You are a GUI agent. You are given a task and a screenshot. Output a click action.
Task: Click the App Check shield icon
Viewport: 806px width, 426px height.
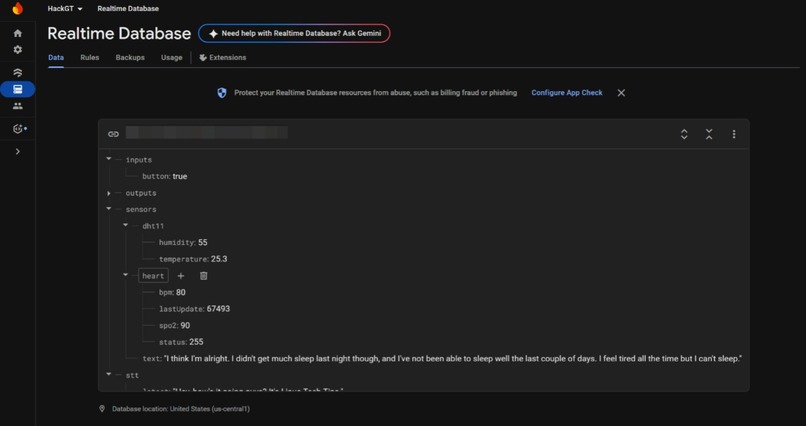tap(222, 93)
